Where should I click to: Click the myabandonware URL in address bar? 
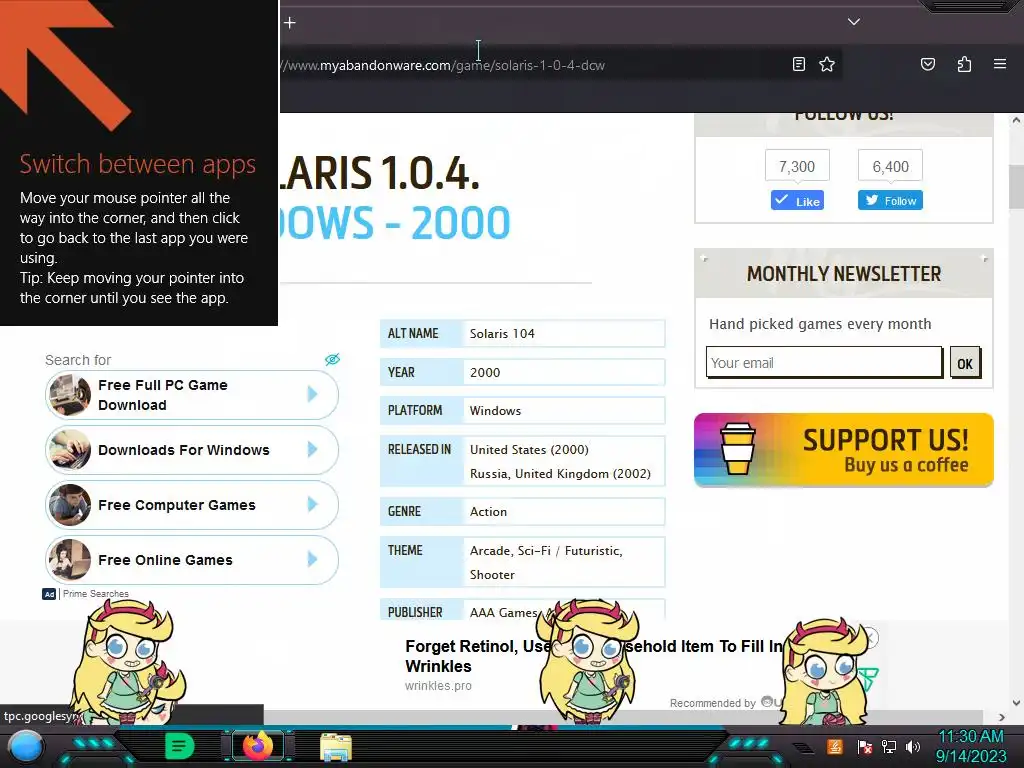(x=443, y=65)
